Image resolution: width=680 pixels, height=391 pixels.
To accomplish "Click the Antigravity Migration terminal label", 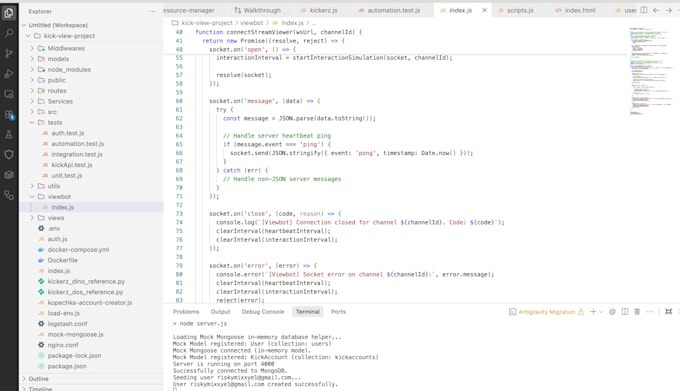I will click(x=546, y=312).
